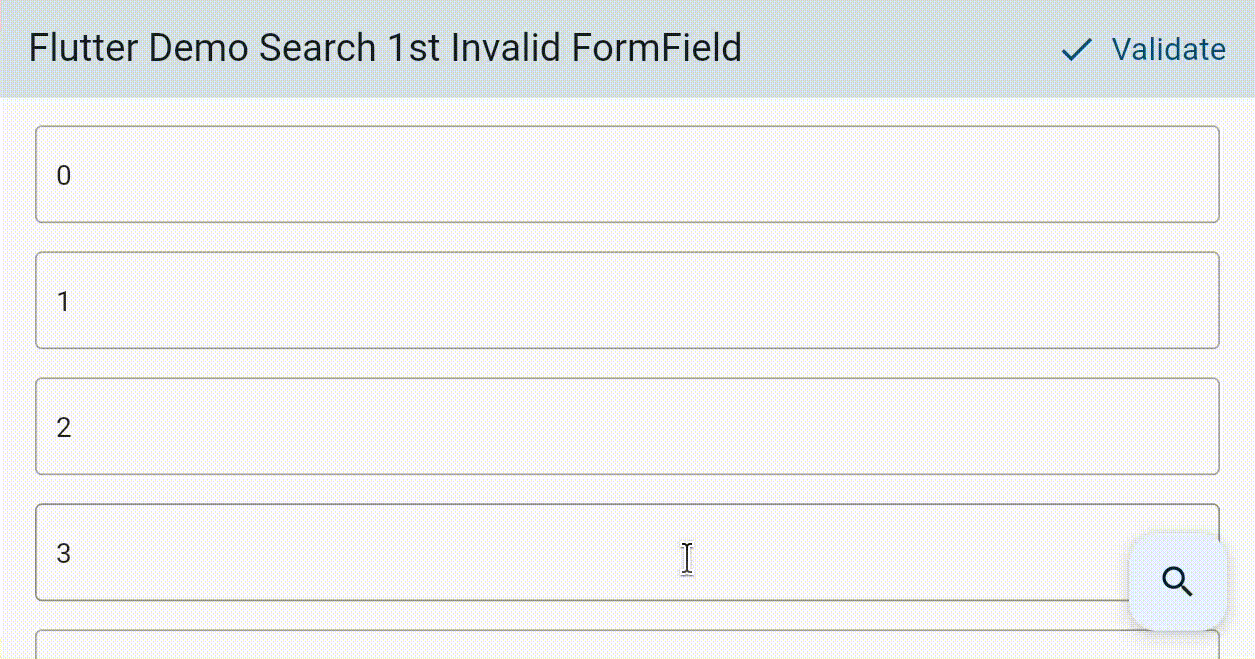The image size is (1255, 659).
Task: Place cursor at right end of field 2
Action: click(x=1195, y=427)
